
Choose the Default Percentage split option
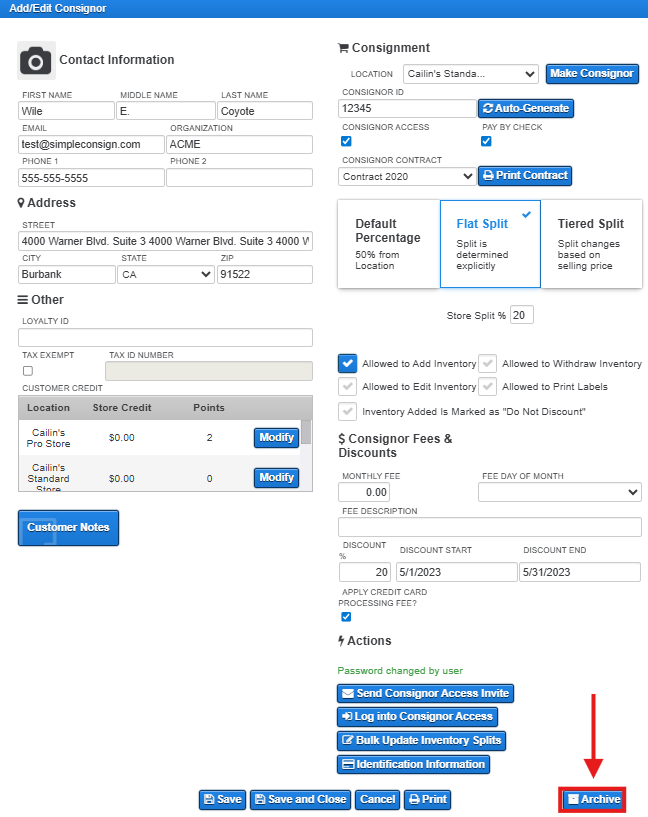(x=389, y=244)
